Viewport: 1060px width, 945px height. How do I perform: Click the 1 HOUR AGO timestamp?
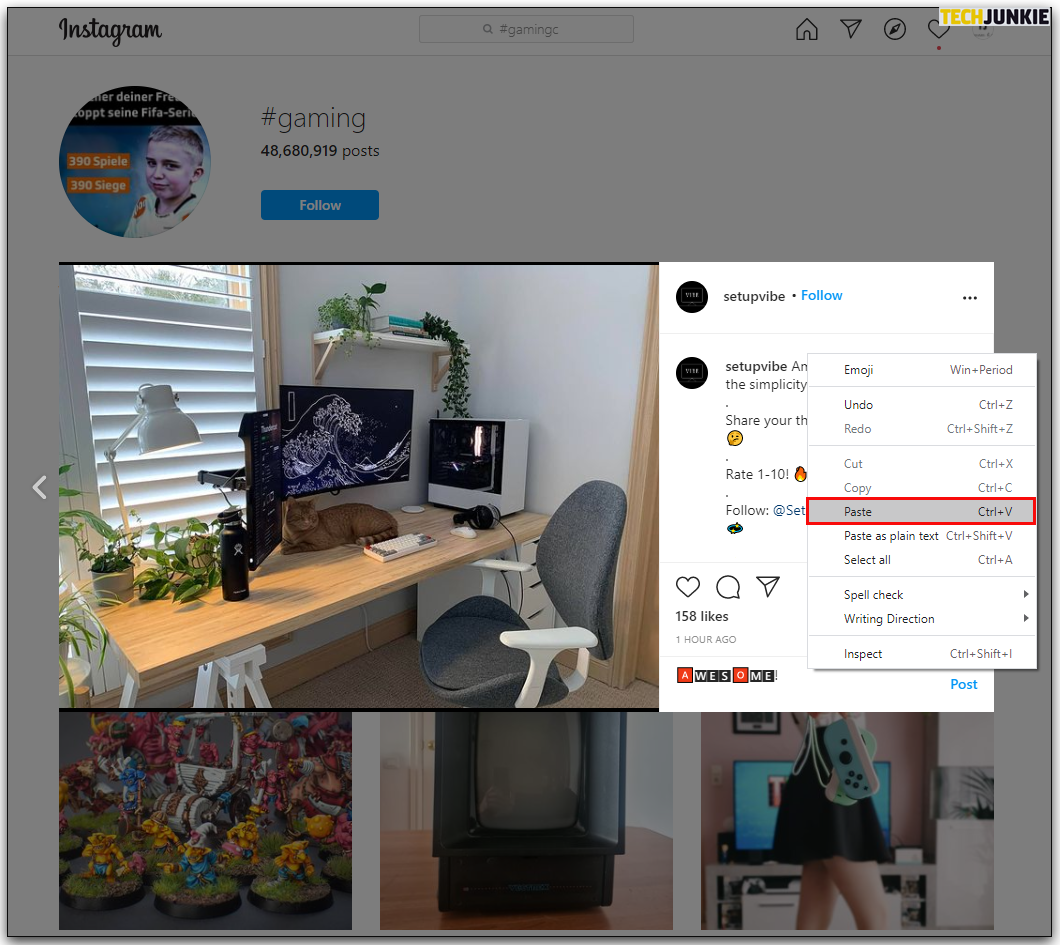706,639
